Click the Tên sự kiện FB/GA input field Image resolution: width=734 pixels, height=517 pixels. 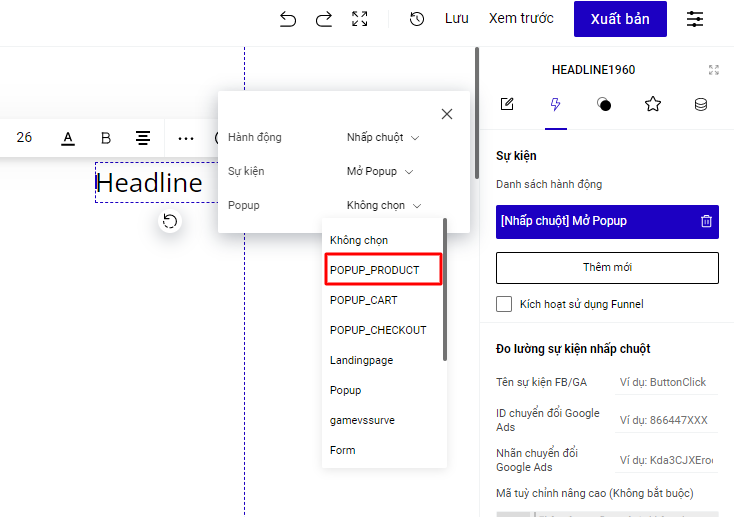(665, 382)
